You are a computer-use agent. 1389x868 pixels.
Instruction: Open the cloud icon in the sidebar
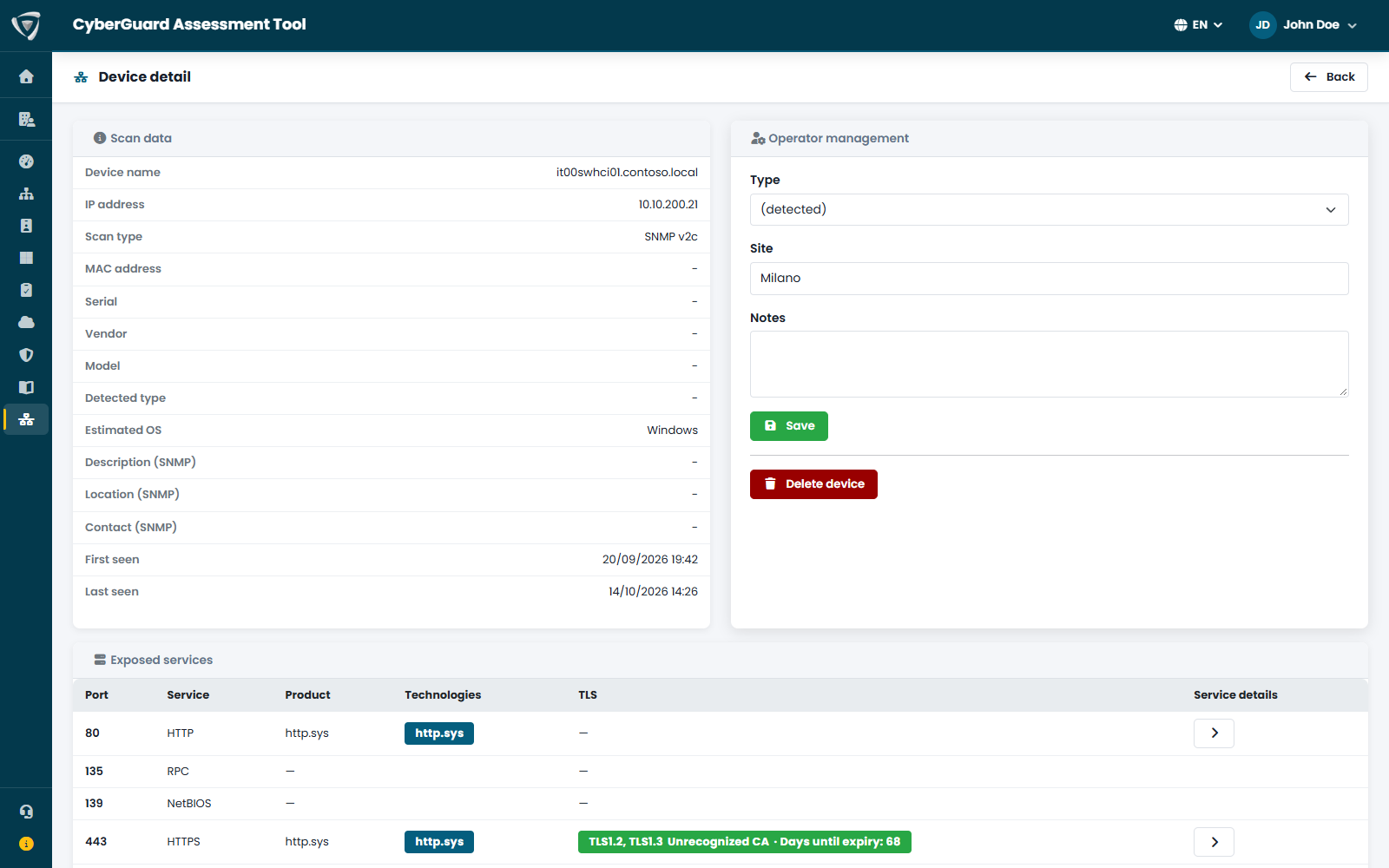coord(26,322)
